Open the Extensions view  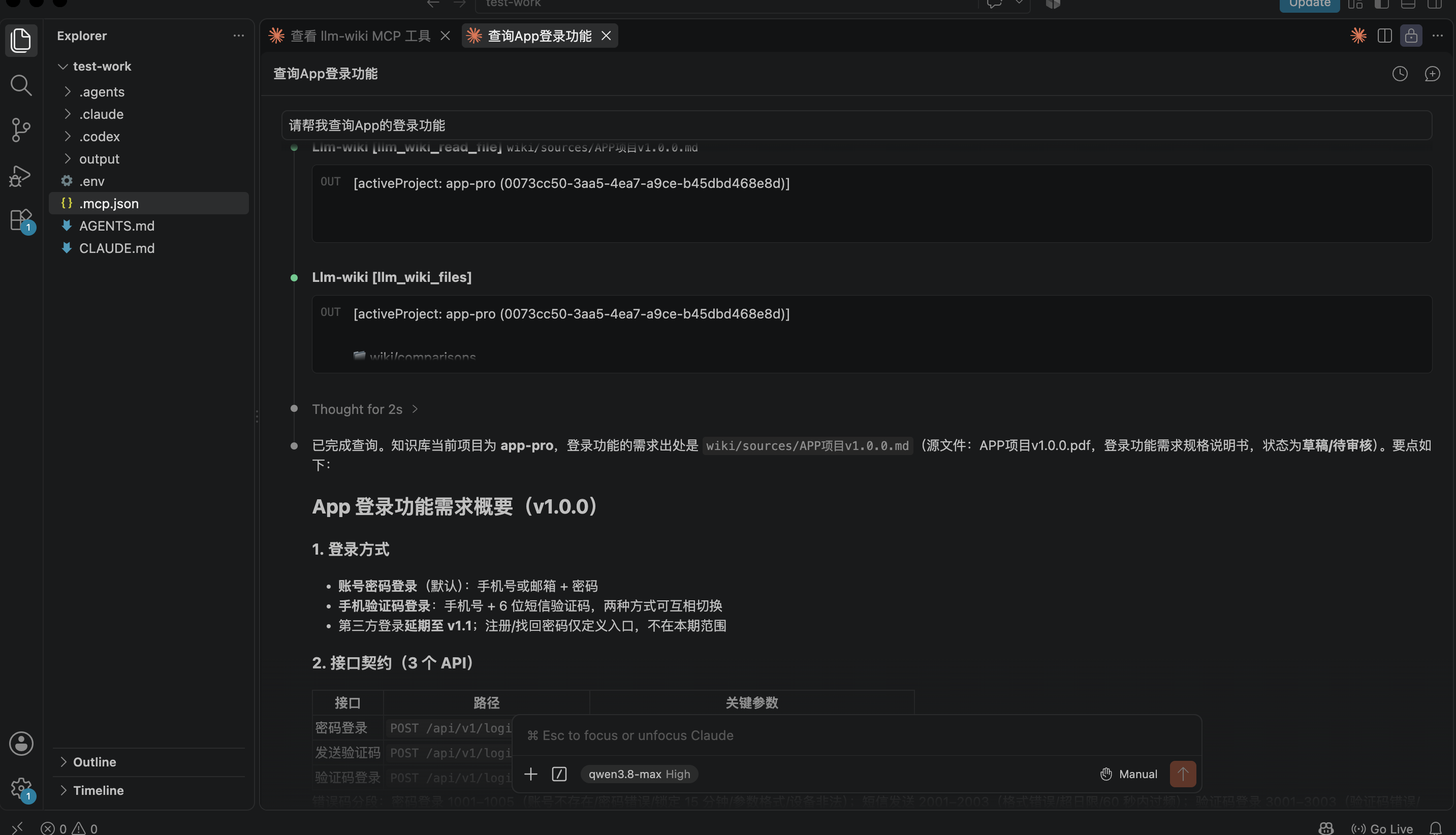click(x=21, y=220)
